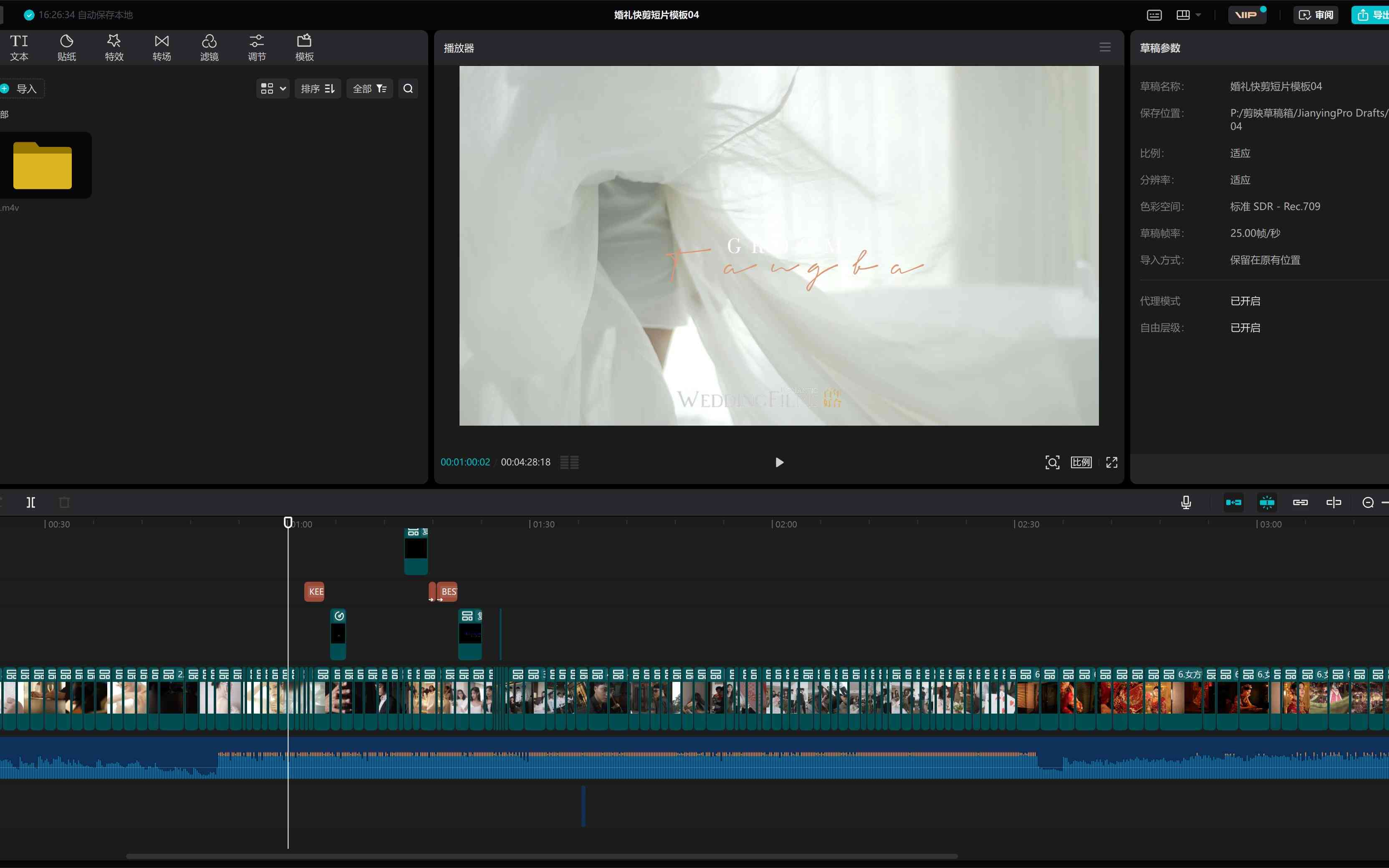Switch to the 模板 templates tab
Image resolution: width=1389 pixels, height=868 pixels.
(304, 48)
